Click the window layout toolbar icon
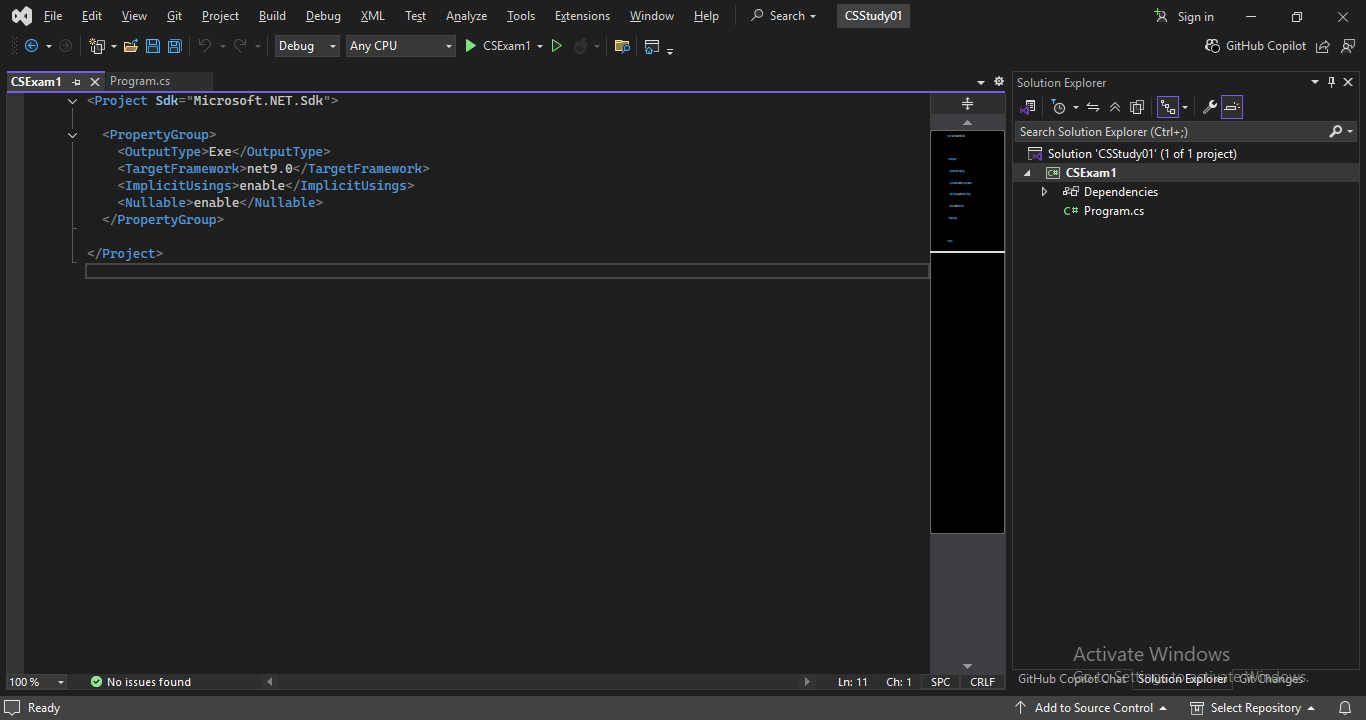This screenshot has width=1366, height=720. [x=652, y=46]
